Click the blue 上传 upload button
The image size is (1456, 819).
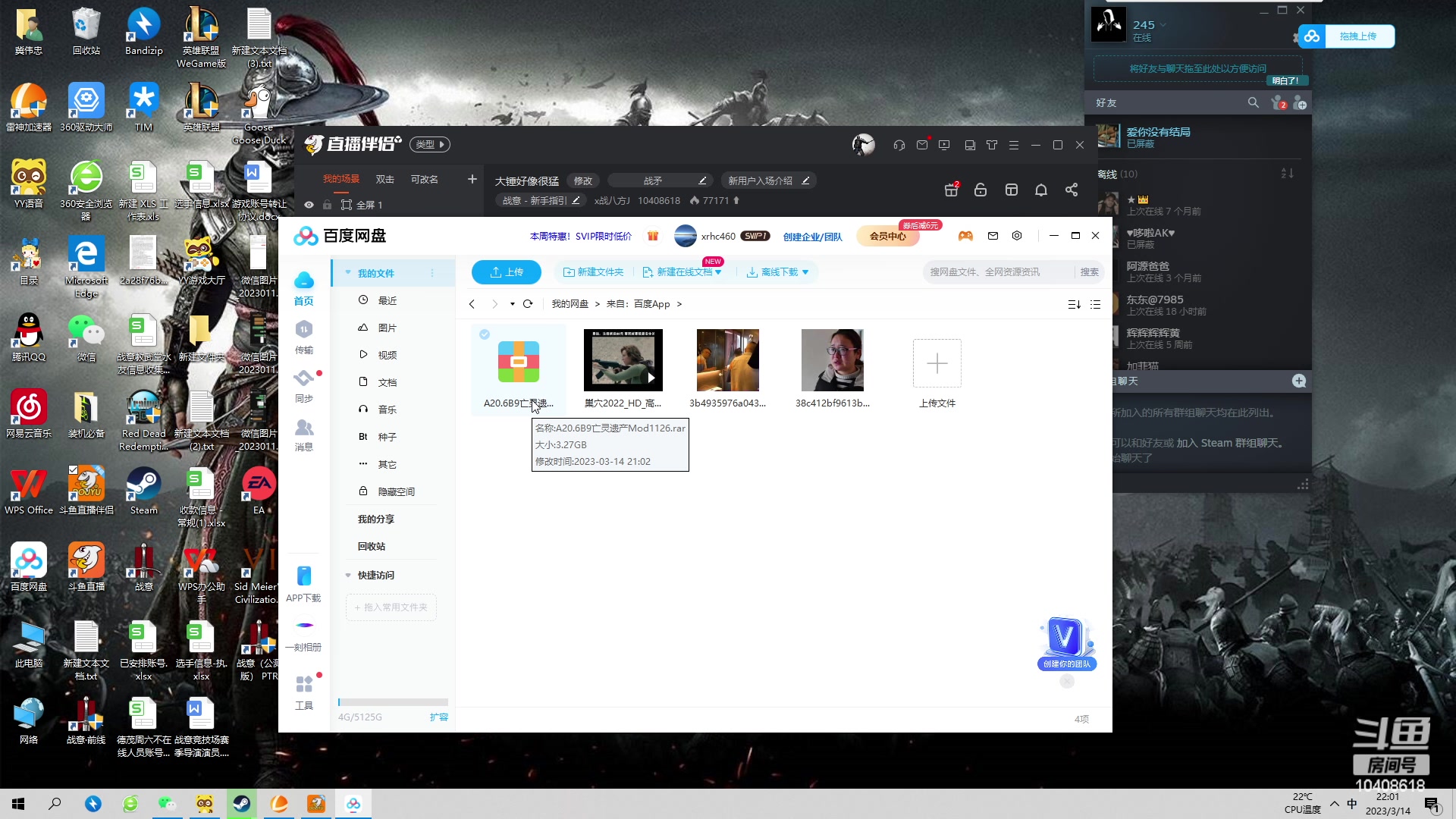pos(506,272)
